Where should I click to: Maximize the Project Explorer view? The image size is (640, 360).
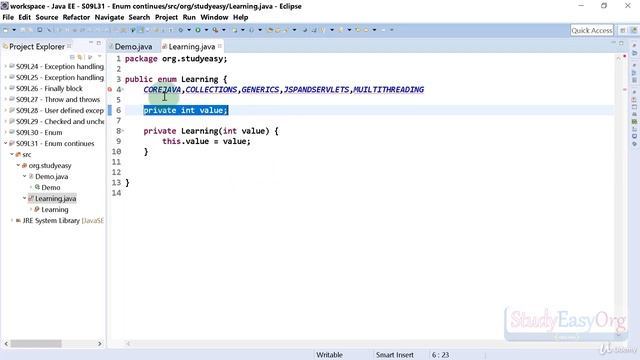[x=99, y=43]
